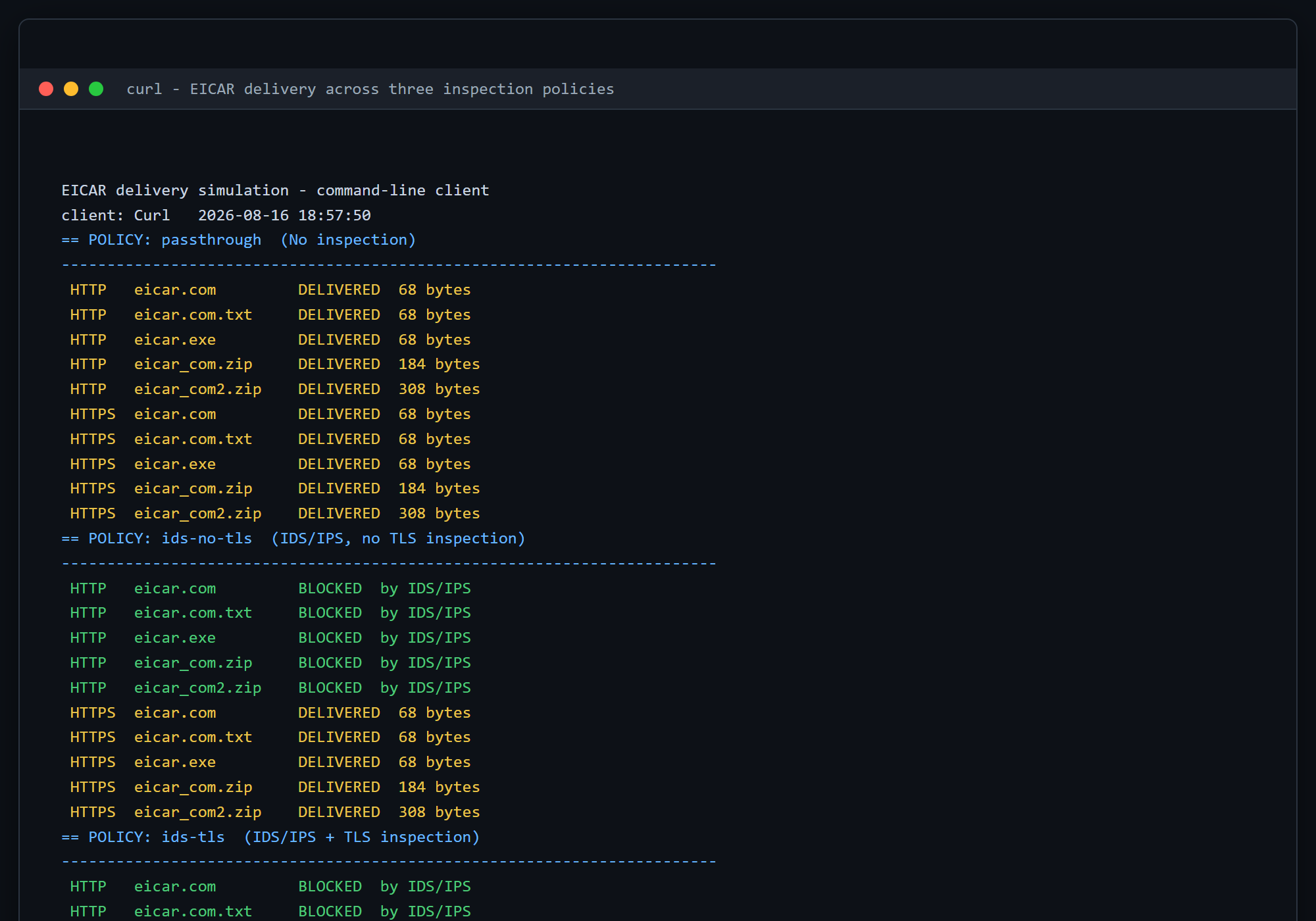Click HTTP eicar_com2.zip BLOCKED row under ids-no-tls
Viewport: 1316px width, 921px height.
[x=270, y=687]
